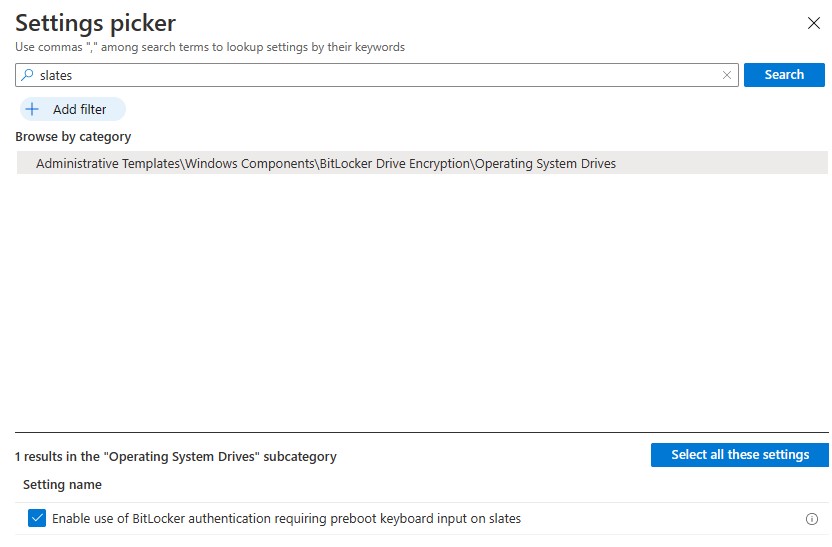The width and height of the screenshot is (832, 547).
Task: Uncheck the BitLocker preboot keyboard input setting
Action: 37,518
